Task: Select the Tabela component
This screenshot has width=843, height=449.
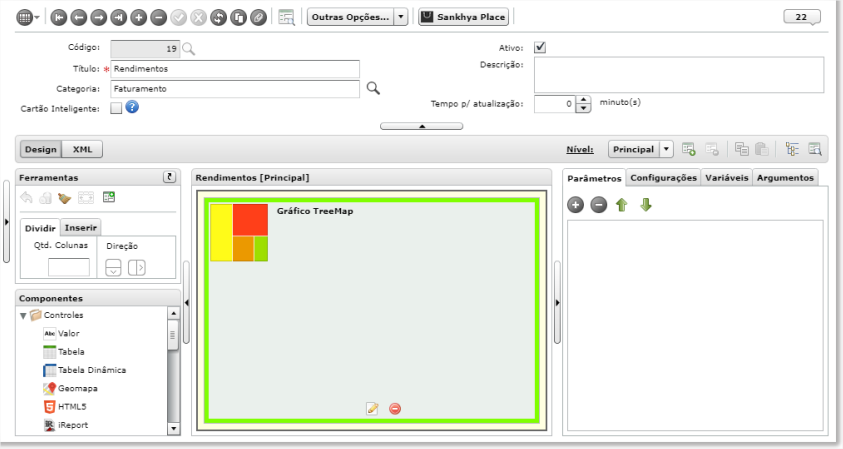Action: click(64, 352)
